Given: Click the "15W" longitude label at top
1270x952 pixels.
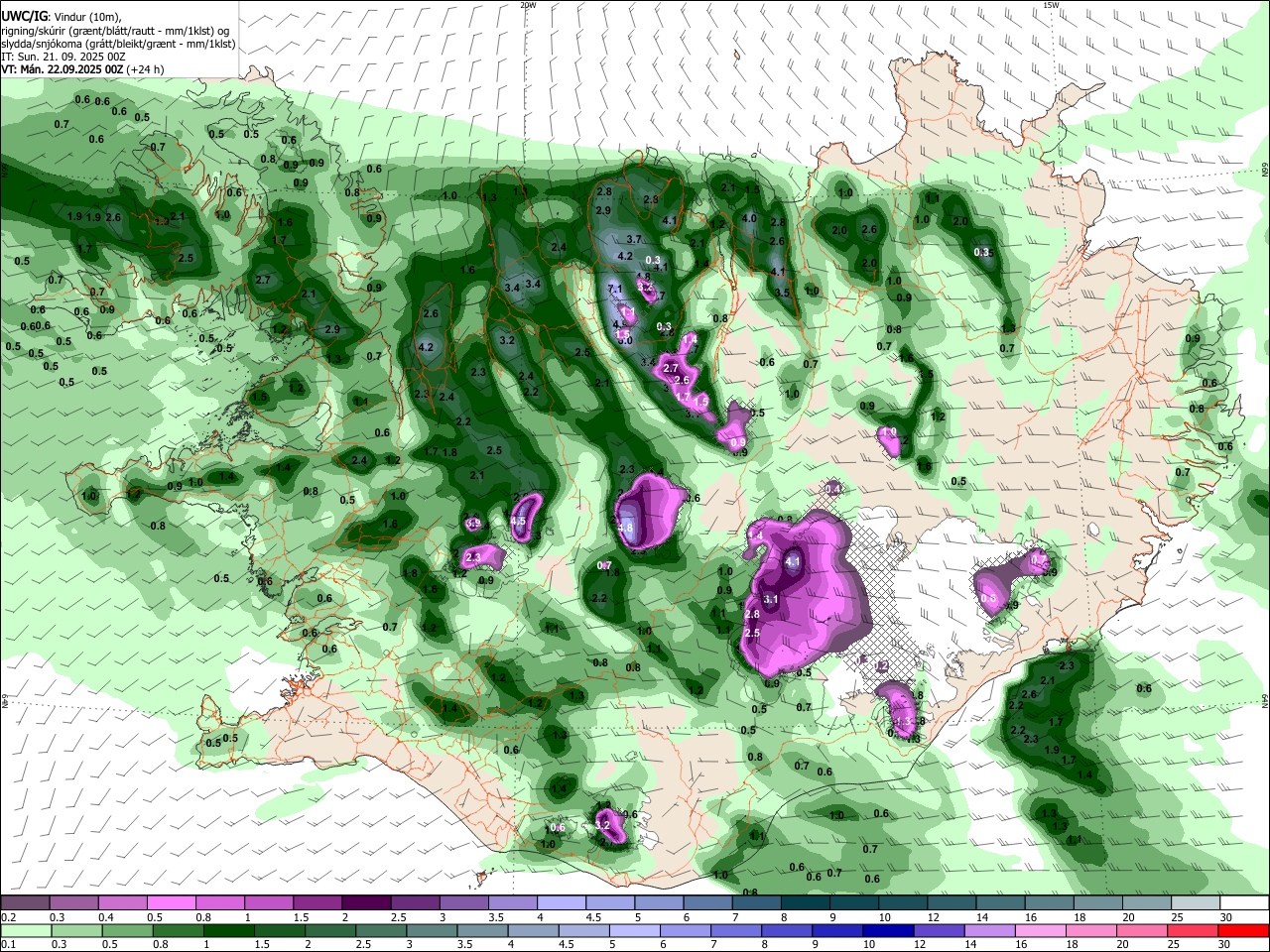Looking at the screenshot, I should pyautogui.click(x=1051, y=5).
